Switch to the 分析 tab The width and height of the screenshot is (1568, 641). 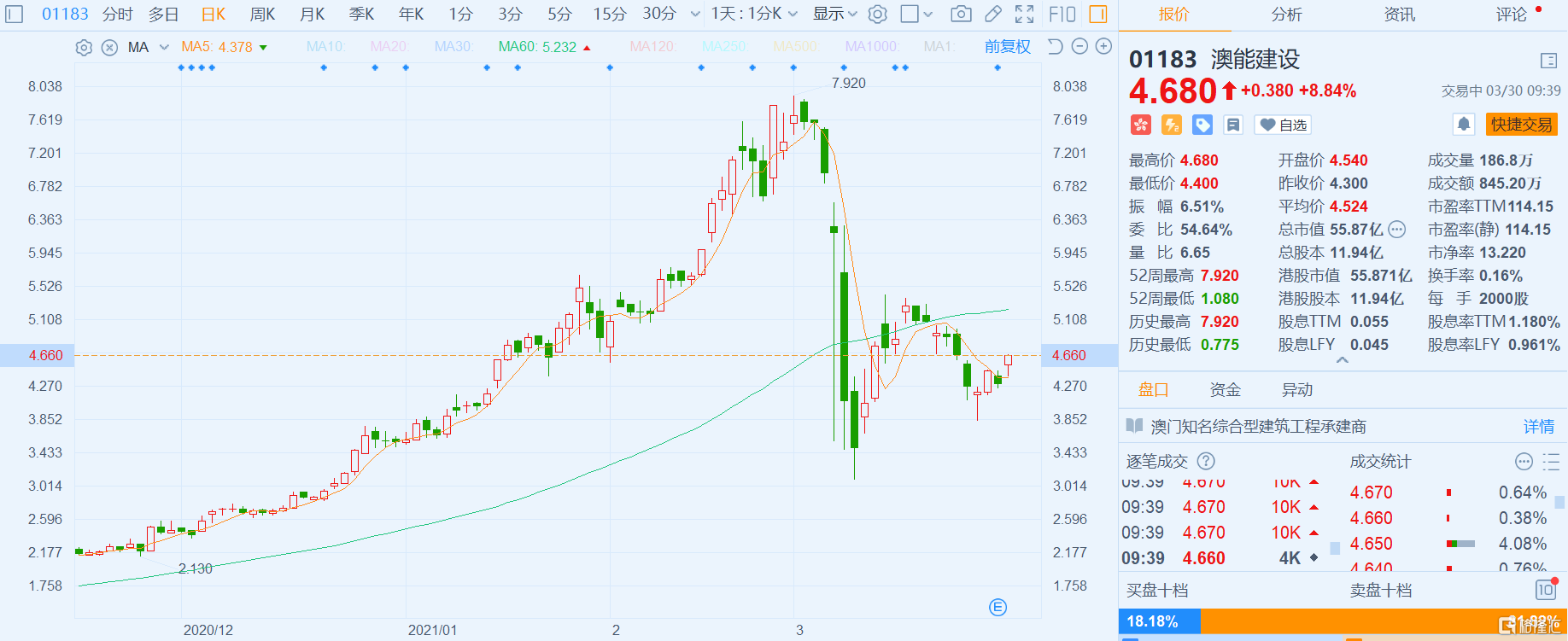point(1286,15)
